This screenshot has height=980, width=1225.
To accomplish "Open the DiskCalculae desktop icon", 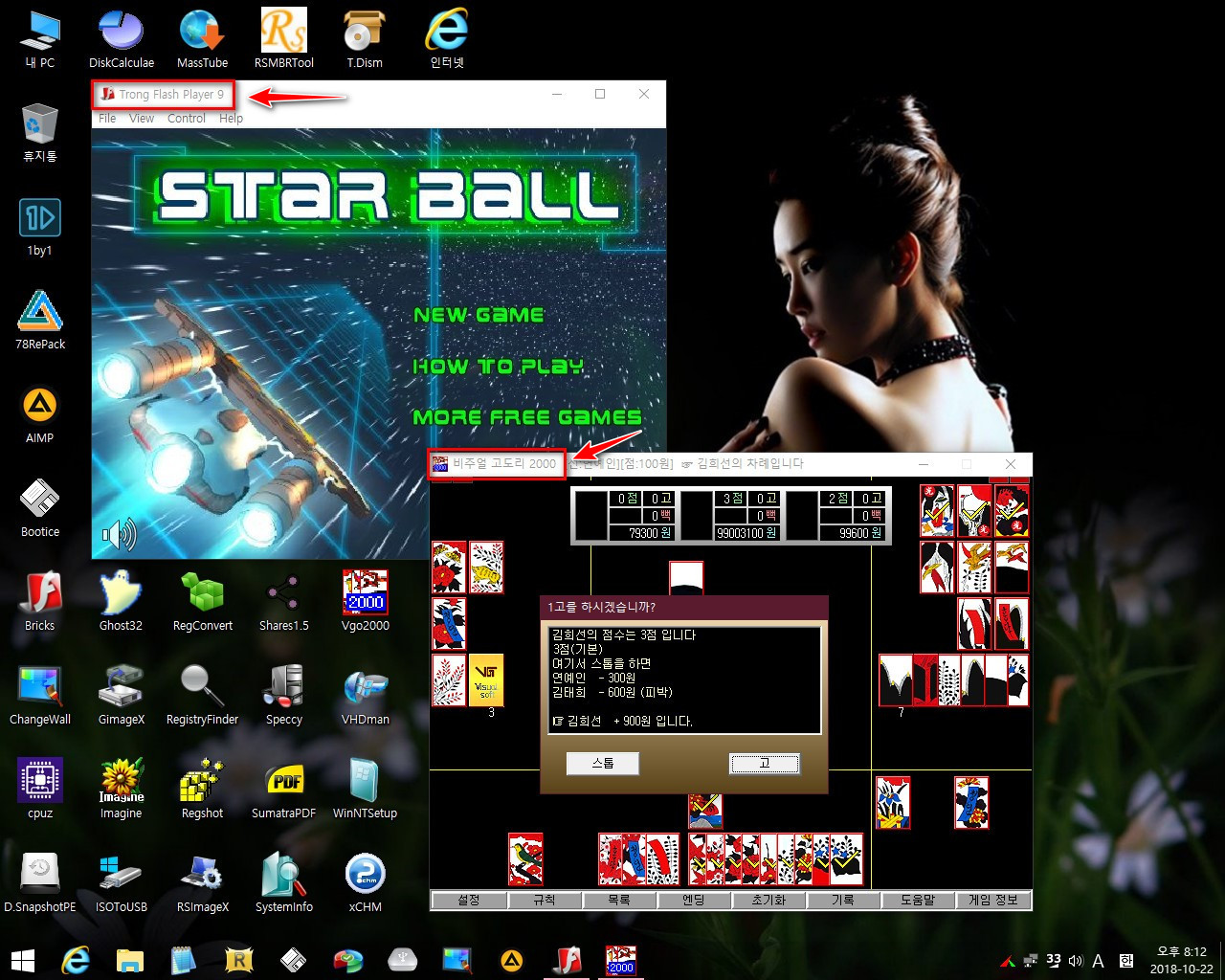I will click(122, 39).
